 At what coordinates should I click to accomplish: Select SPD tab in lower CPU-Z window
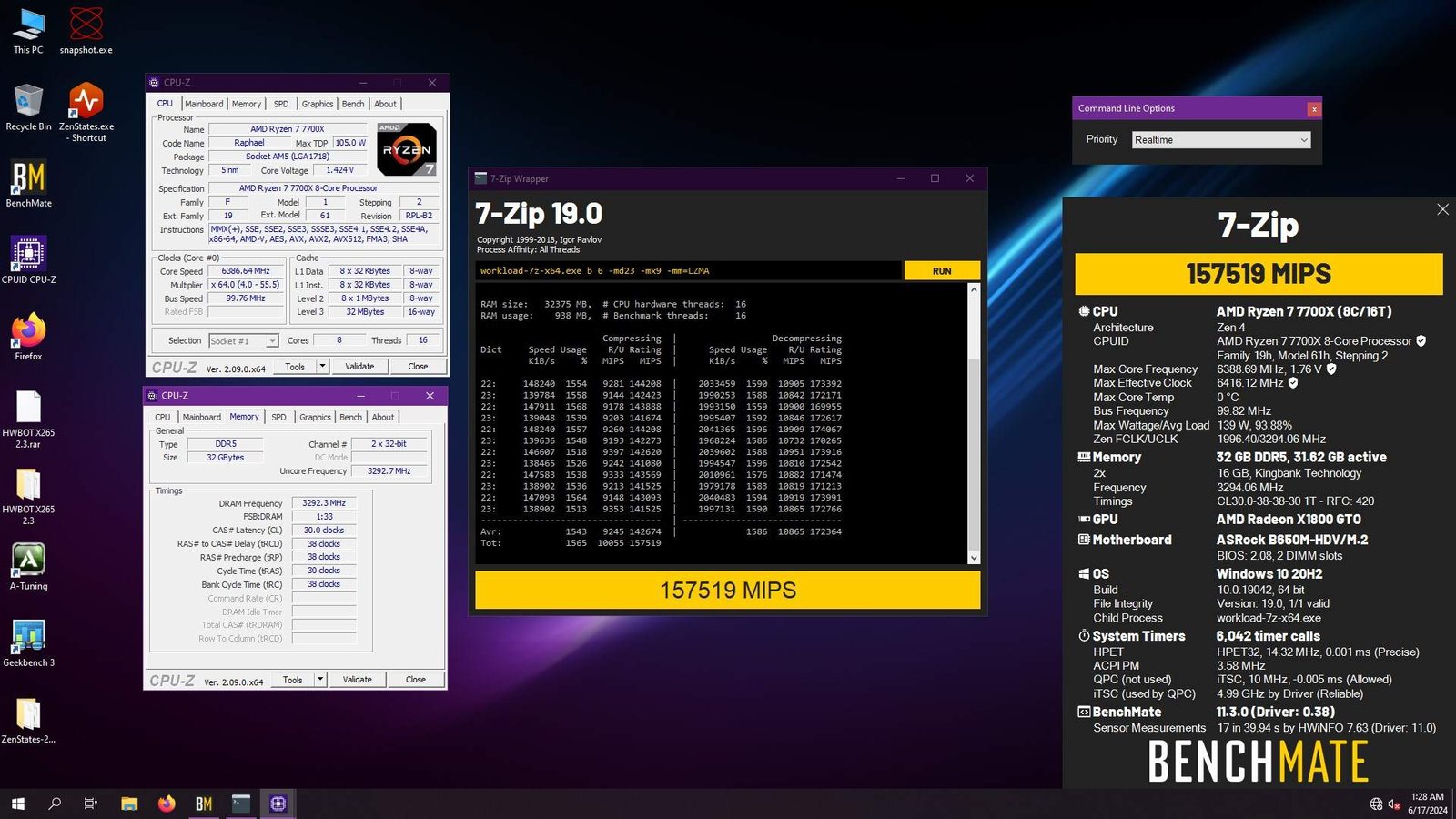point(278,417)
